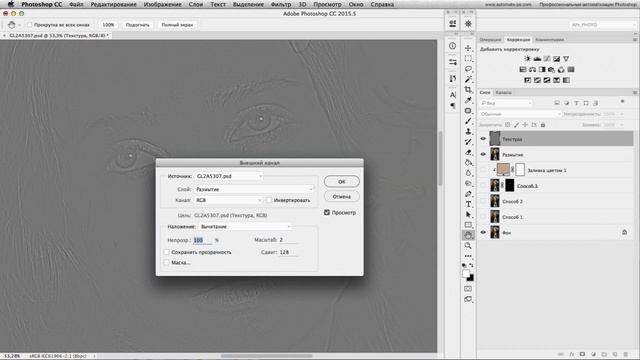Select the History Brush tool
The image size is (640, 360).
point(468,142)
